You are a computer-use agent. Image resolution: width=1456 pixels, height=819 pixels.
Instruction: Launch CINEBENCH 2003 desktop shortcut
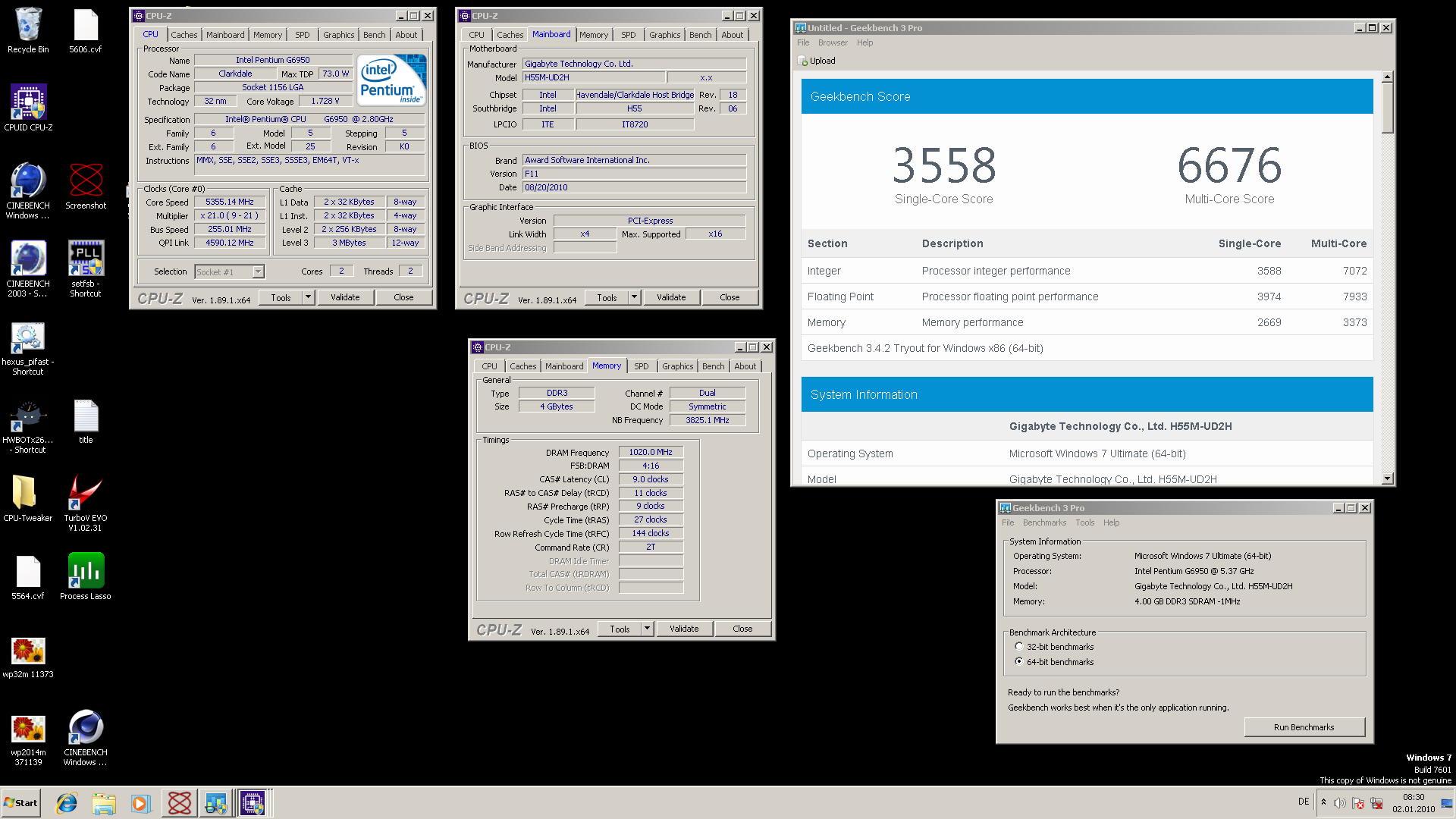tap(28, 268)
